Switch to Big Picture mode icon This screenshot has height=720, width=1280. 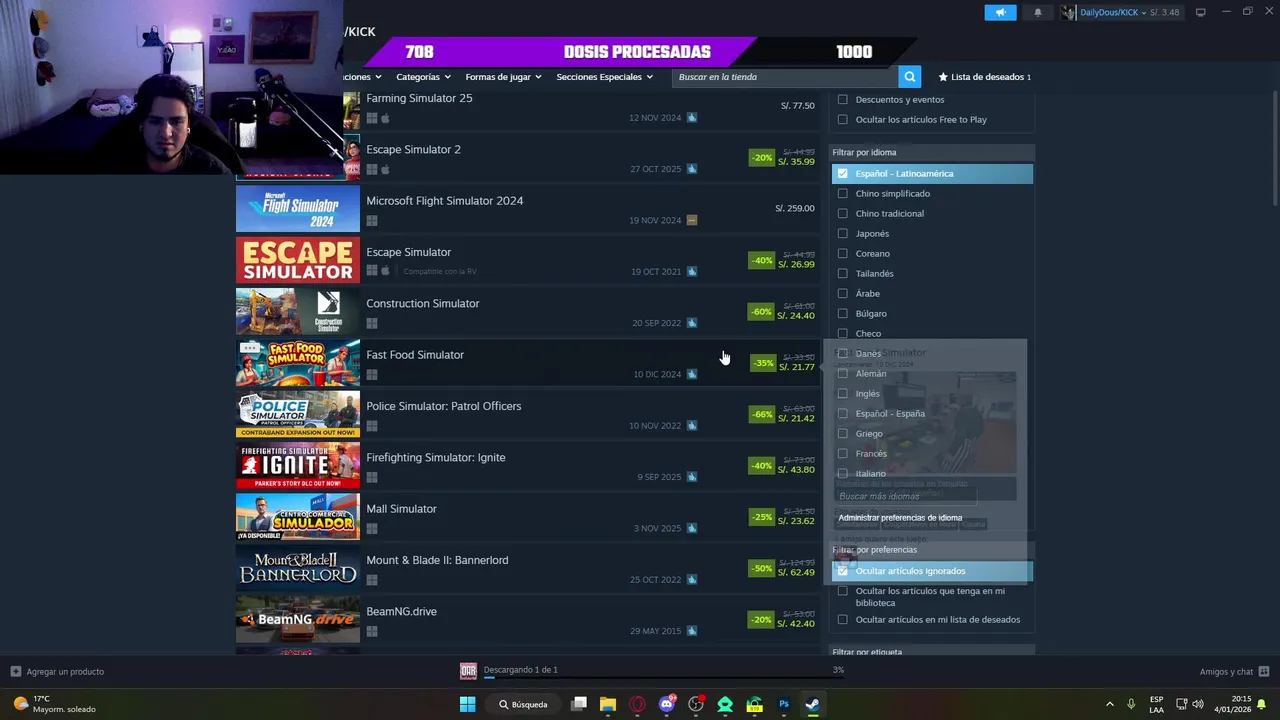[x=1200, y=12]
